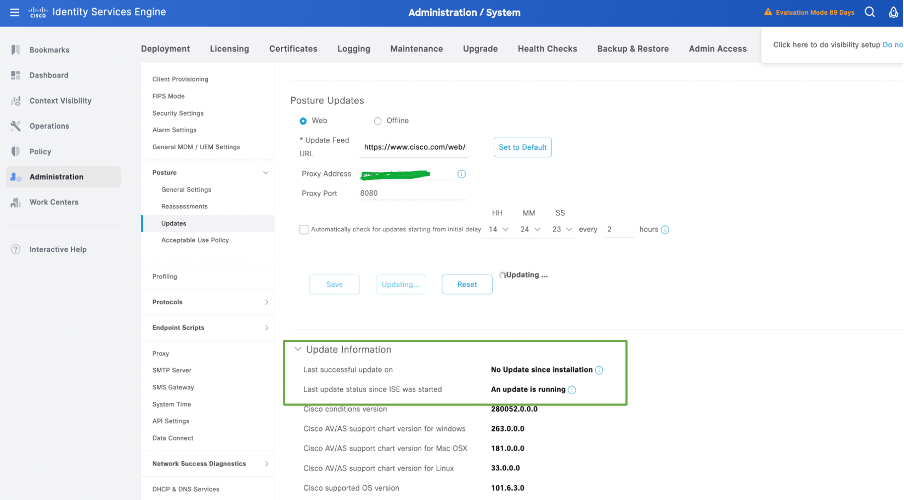Click the Dashboard icon in sidebar
The image size is (904, 500).
point(16,75)
